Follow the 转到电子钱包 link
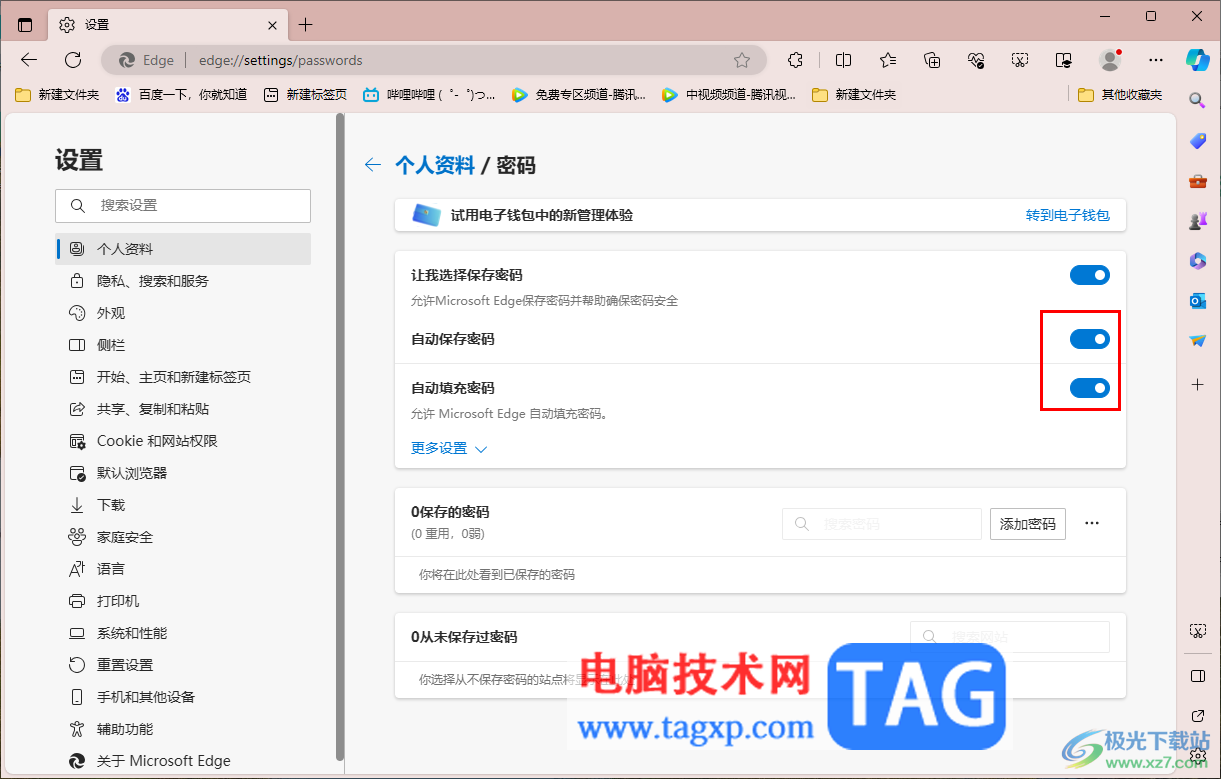 [x=1067, y=214]
